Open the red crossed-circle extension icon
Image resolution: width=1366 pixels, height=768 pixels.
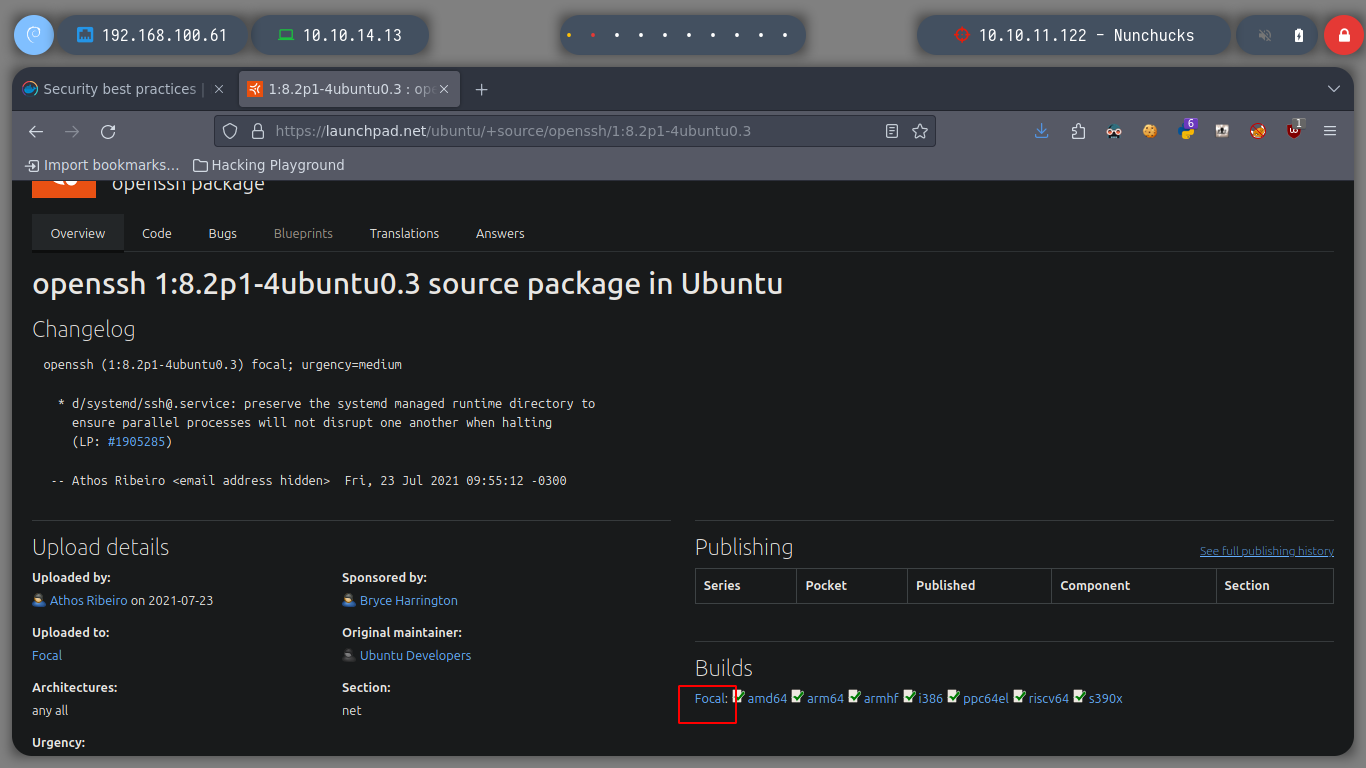pyautogui.click(x=1258, y=131)
